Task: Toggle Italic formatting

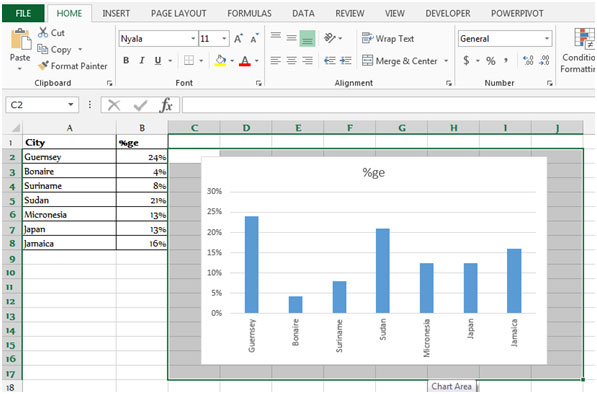Action: 142,61
